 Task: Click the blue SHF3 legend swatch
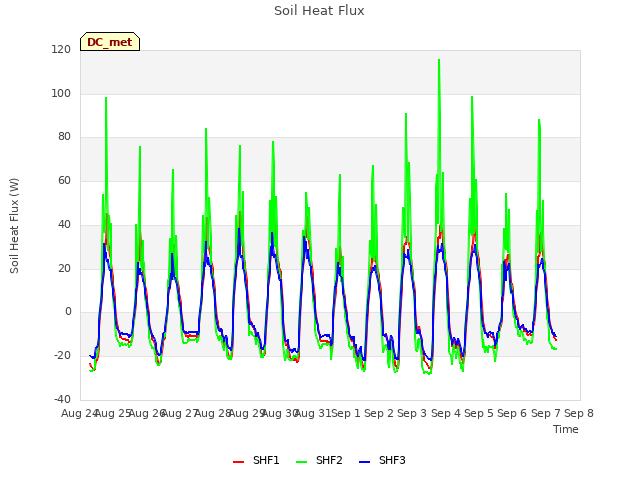[x=364, y=462]
